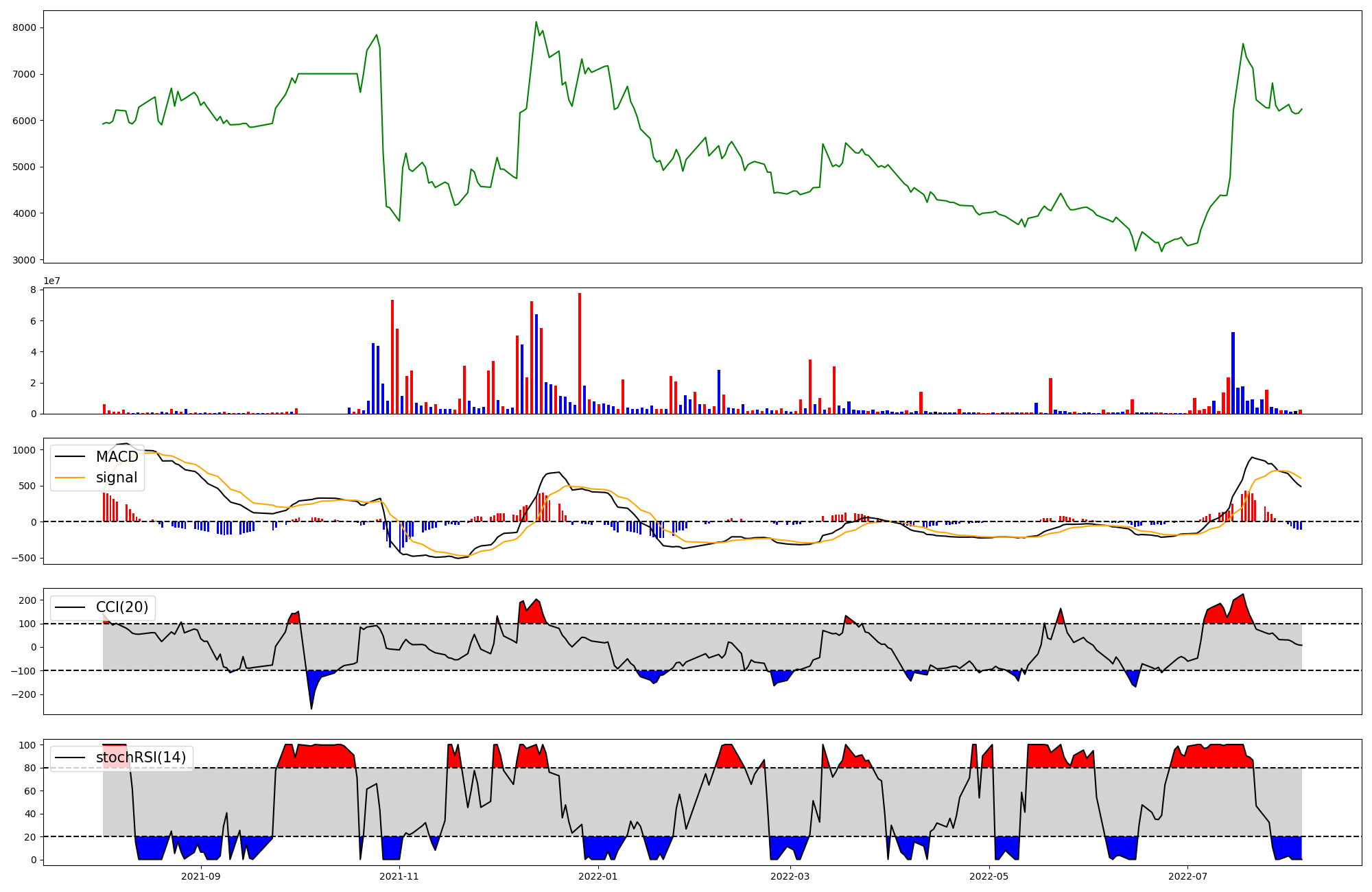
Task: Select the 2022-01 date tick label
Action: (x=598, y=876)
